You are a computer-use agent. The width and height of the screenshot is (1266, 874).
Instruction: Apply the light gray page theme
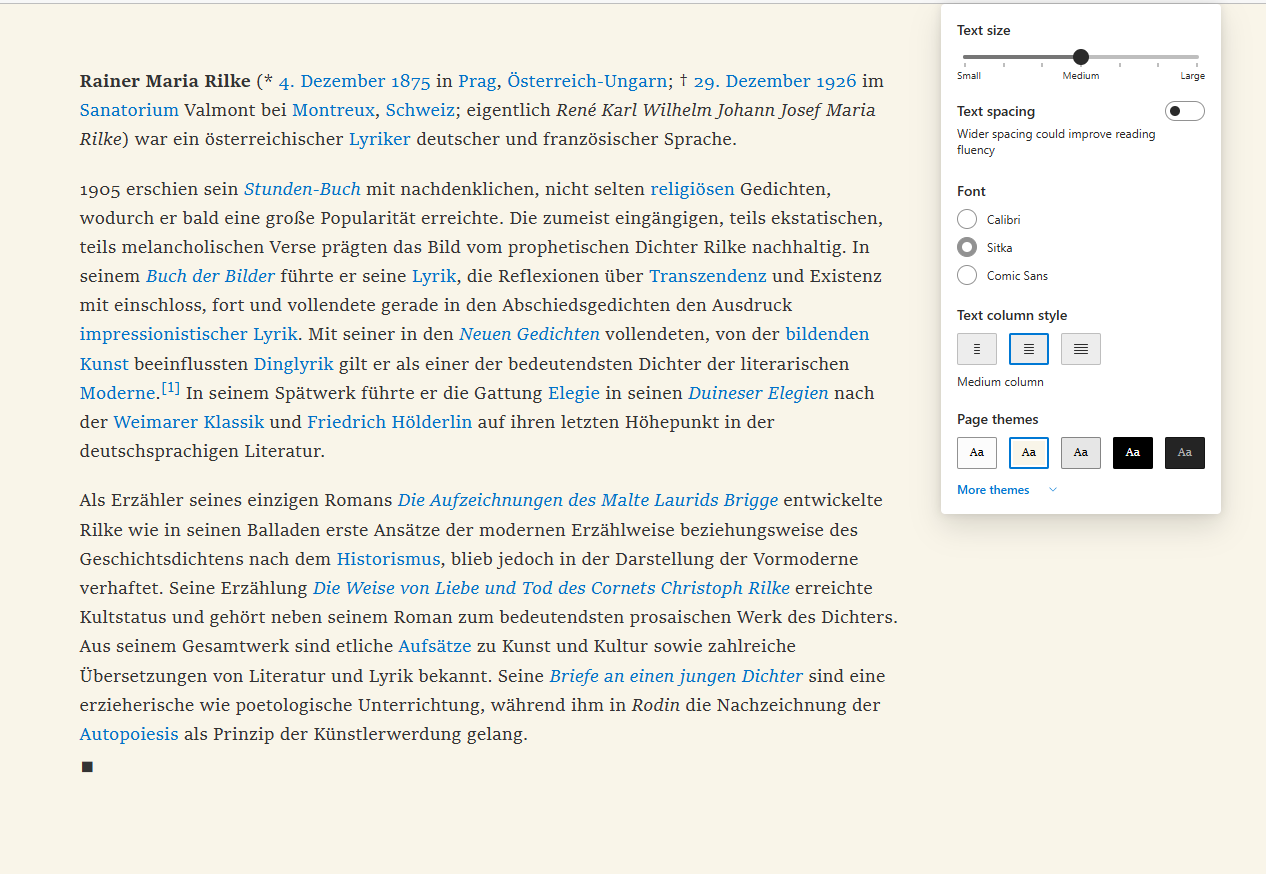tap(1080, 453)
